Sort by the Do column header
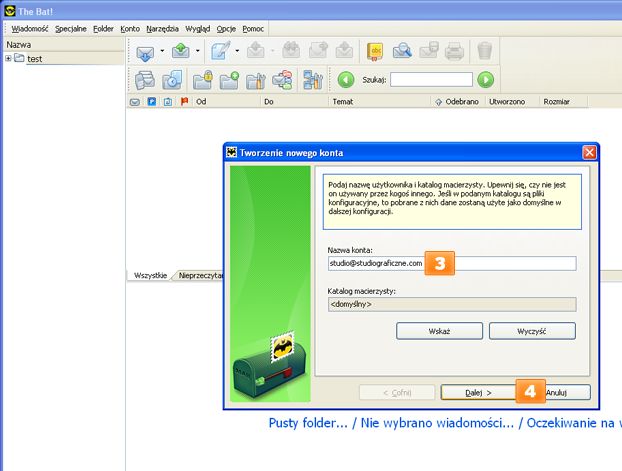The width and height of the screenshot is (622, 471). 295,102
